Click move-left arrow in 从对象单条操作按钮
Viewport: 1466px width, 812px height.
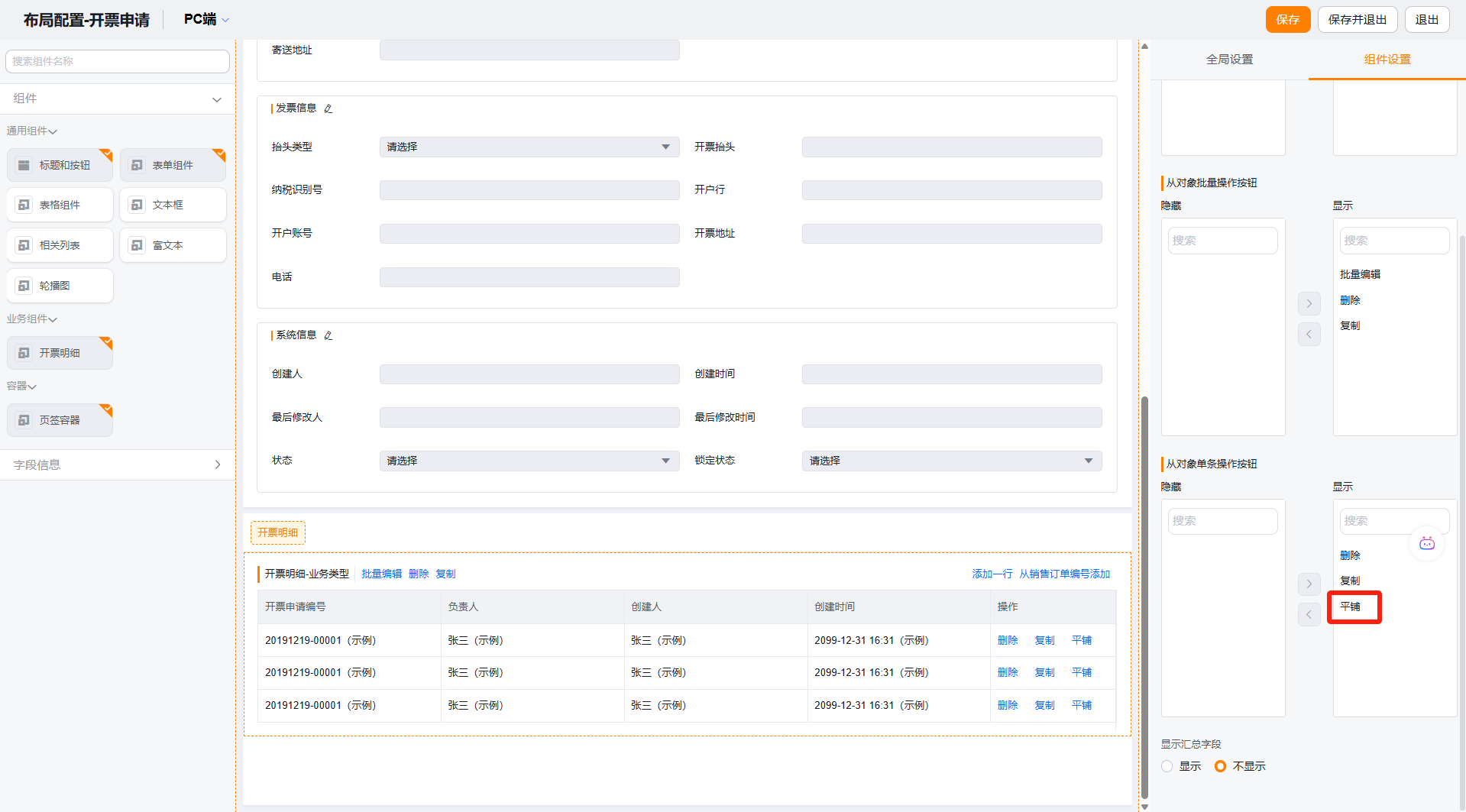click(1309, 614)
